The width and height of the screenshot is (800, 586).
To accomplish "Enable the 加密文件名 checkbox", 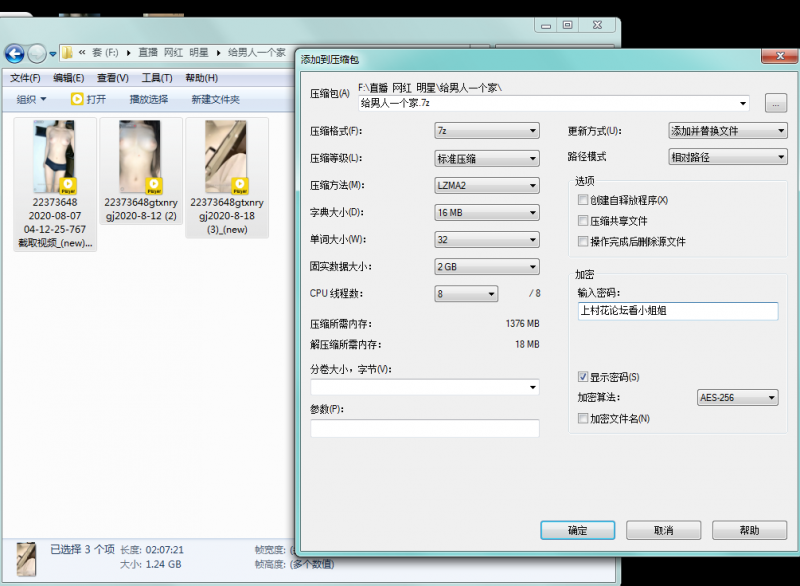I will click(x=583, y=418).
